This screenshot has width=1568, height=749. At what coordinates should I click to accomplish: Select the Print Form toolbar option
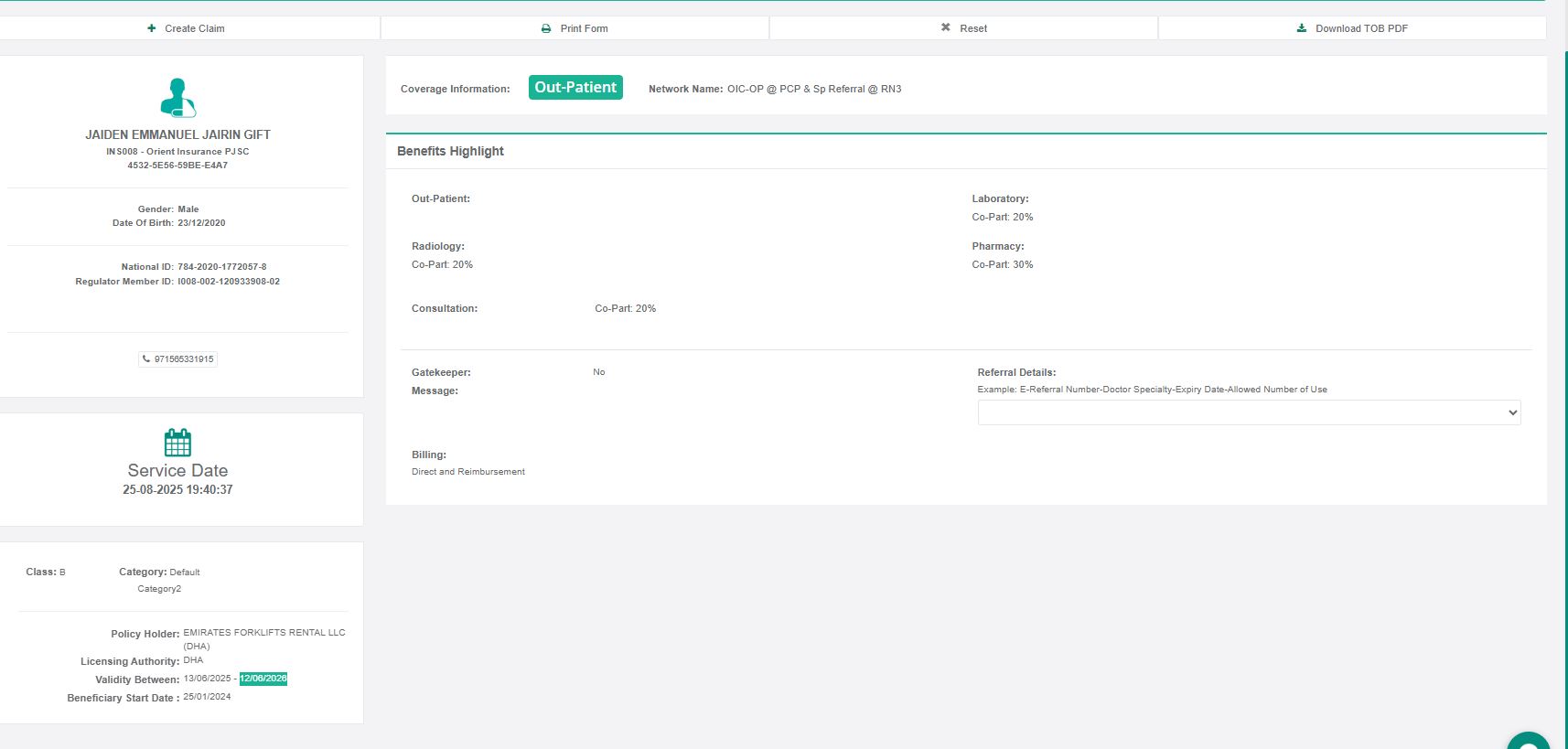click(x=584, y=28)
